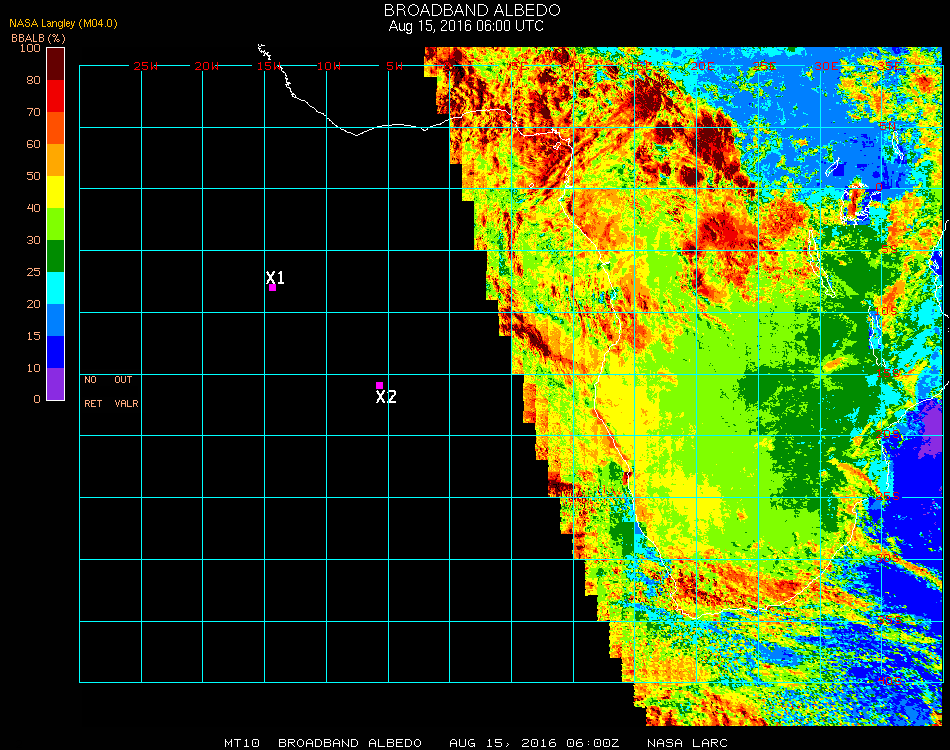The height and width of the screenshot is (750, 950).
Task: Click the Aug 15, 2016 06:00 UTC timestamp
Action: point(466,26)
